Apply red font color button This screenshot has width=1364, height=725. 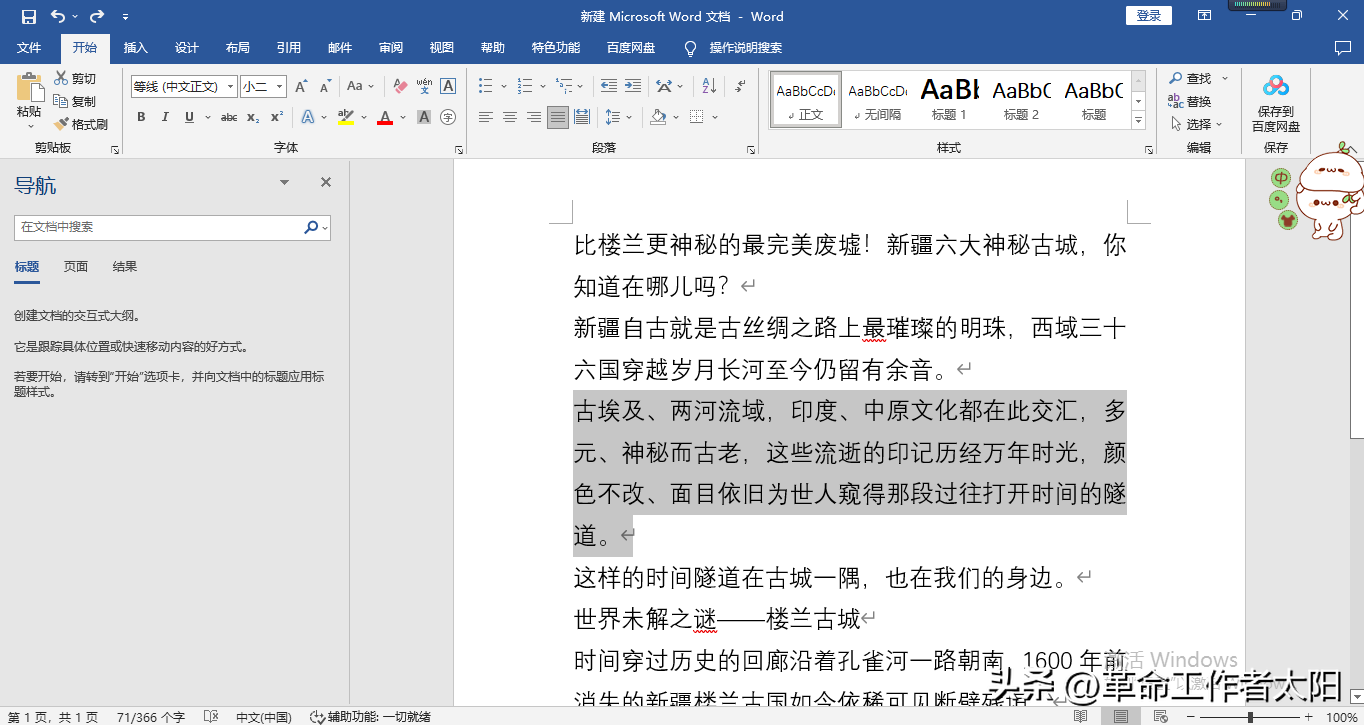click(385, 117)
